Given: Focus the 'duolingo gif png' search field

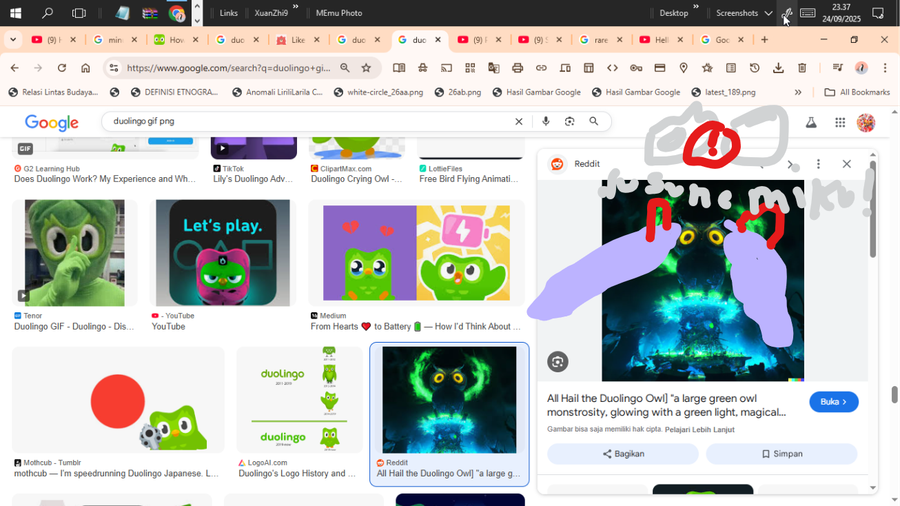Looking at the screenshot, I should (x=310, y=122).
